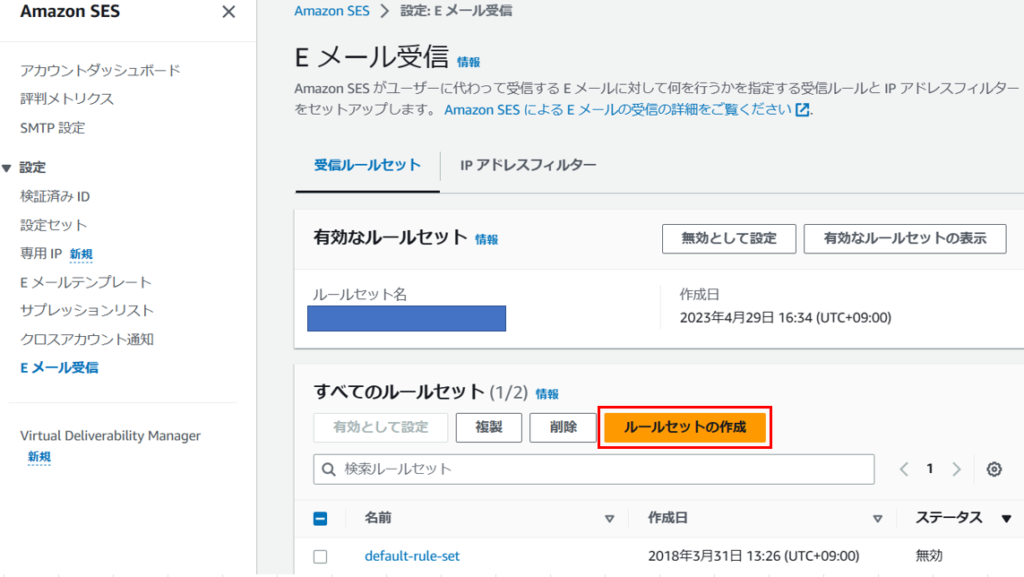This screenshot has height=577, width=1024.
Task: Click the 新規 badge under Virtual Deliverability Manager
Action: [x=39, y=458]
